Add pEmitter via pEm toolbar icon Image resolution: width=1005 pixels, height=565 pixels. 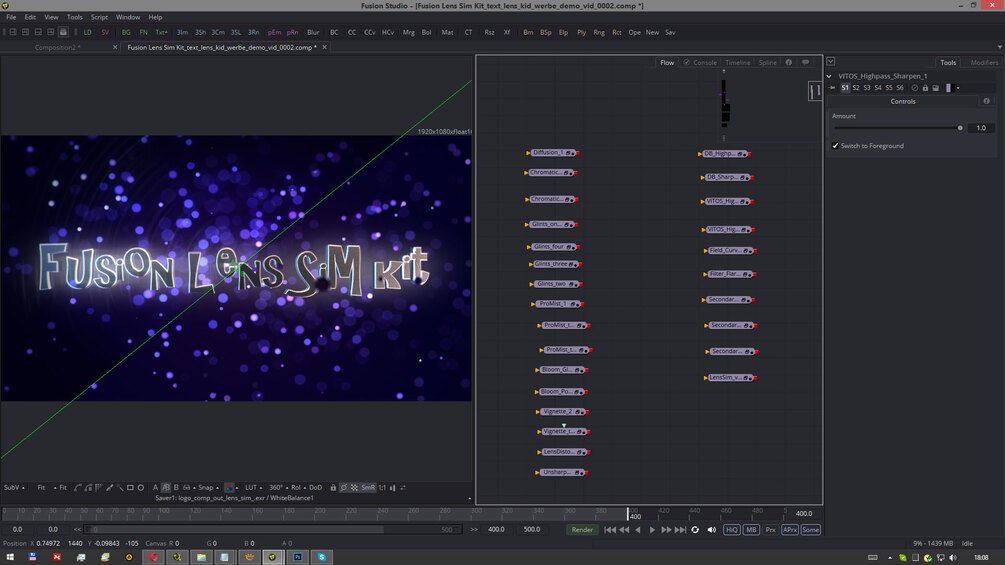[274, 32]
